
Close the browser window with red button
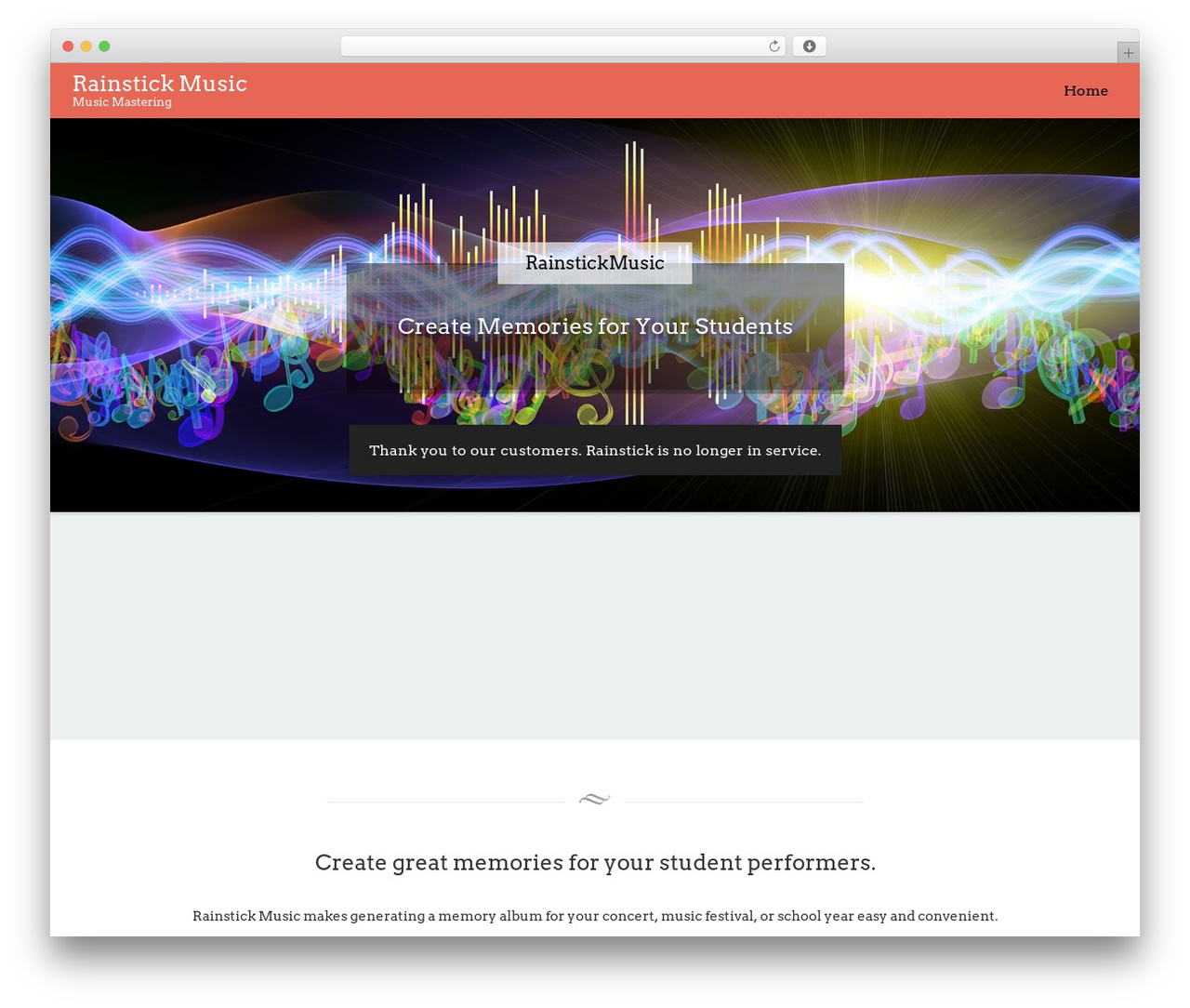tap(68, 46)
